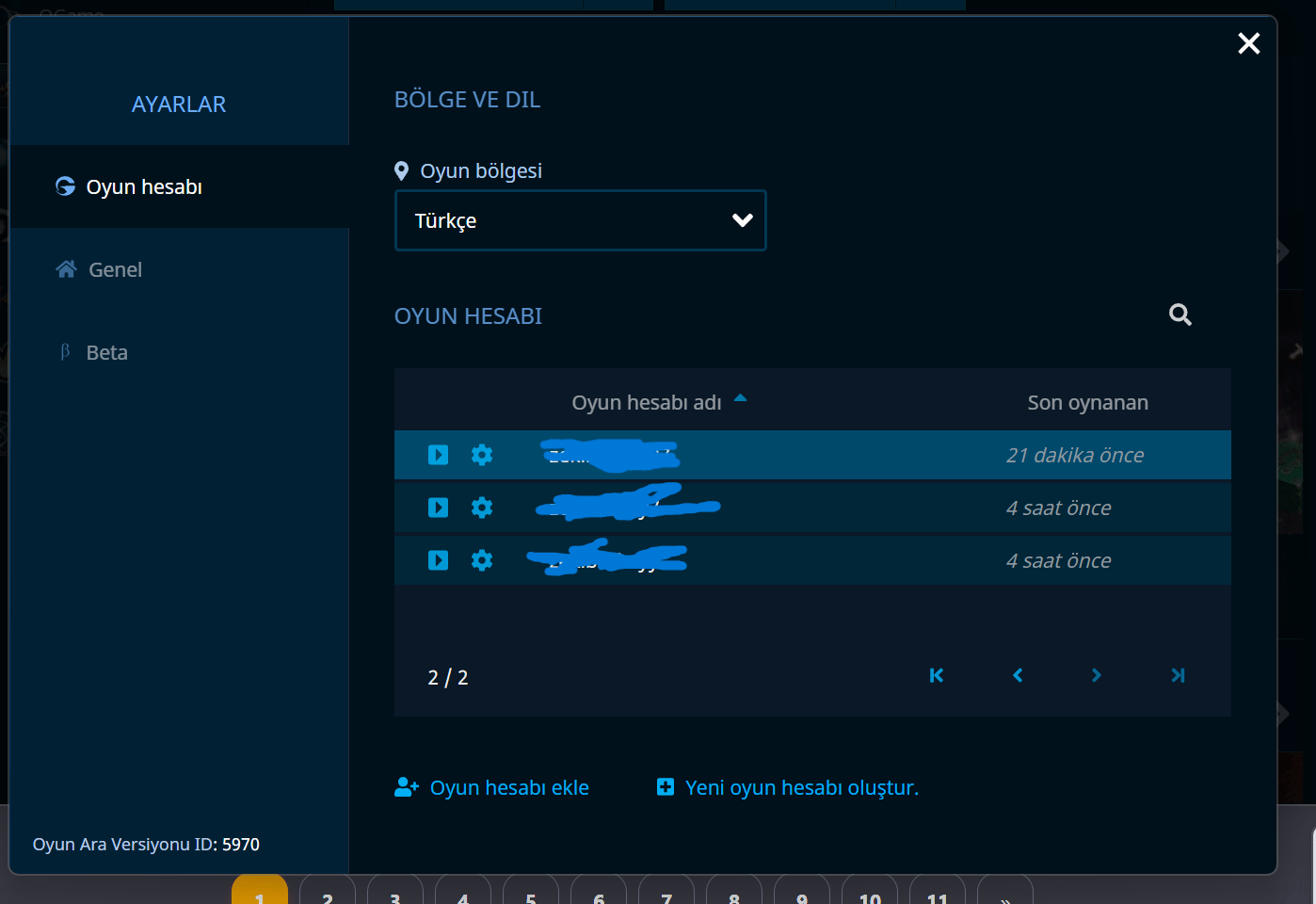Select the Oyun hesabı settings tab

click(x=179, y=186)
